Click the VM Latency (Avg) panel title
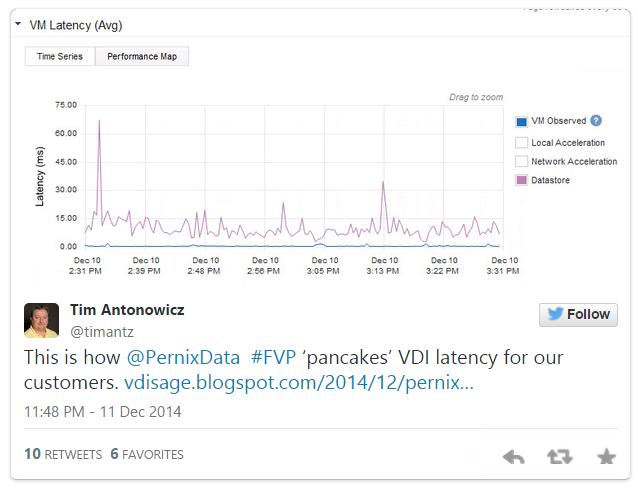The width and height of the screenshot is (638, 488). tap(76, 25)
